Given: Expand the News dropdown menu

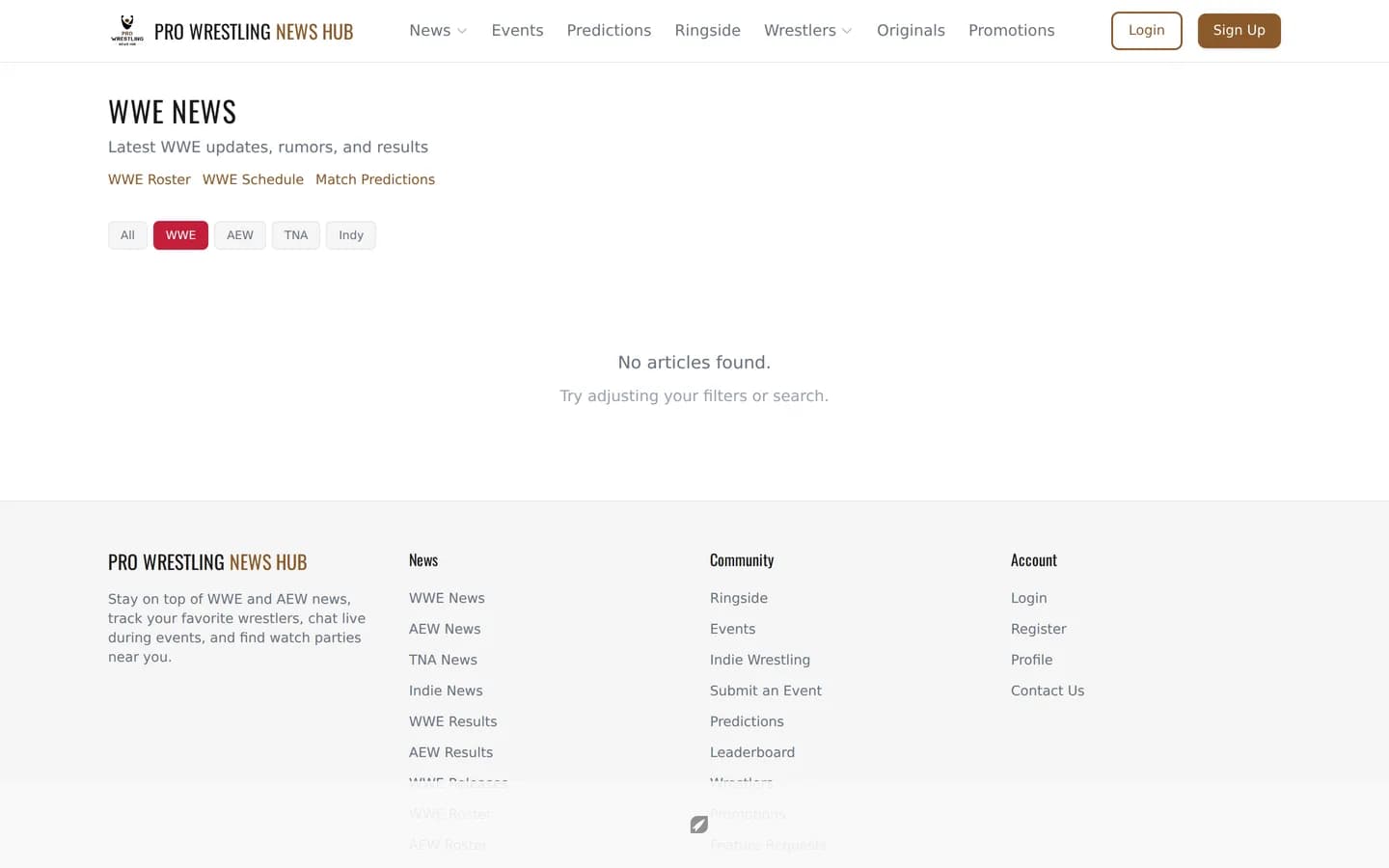Looking at the screenshot, I should (x=438, y=31).
